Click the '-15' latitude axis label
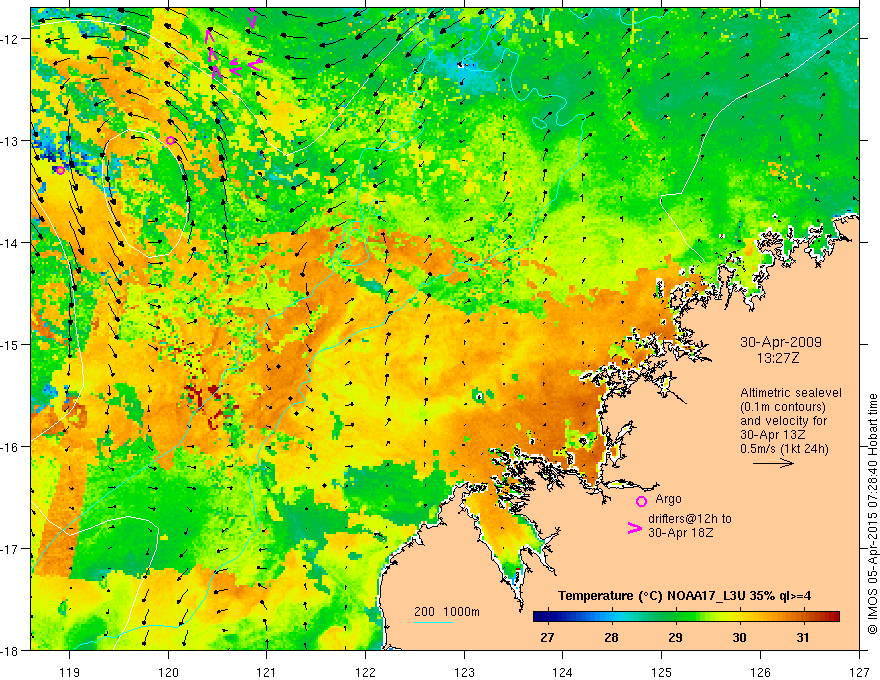Image resolution: width=880 pixels, height=680 pixels. coord(11,344)
